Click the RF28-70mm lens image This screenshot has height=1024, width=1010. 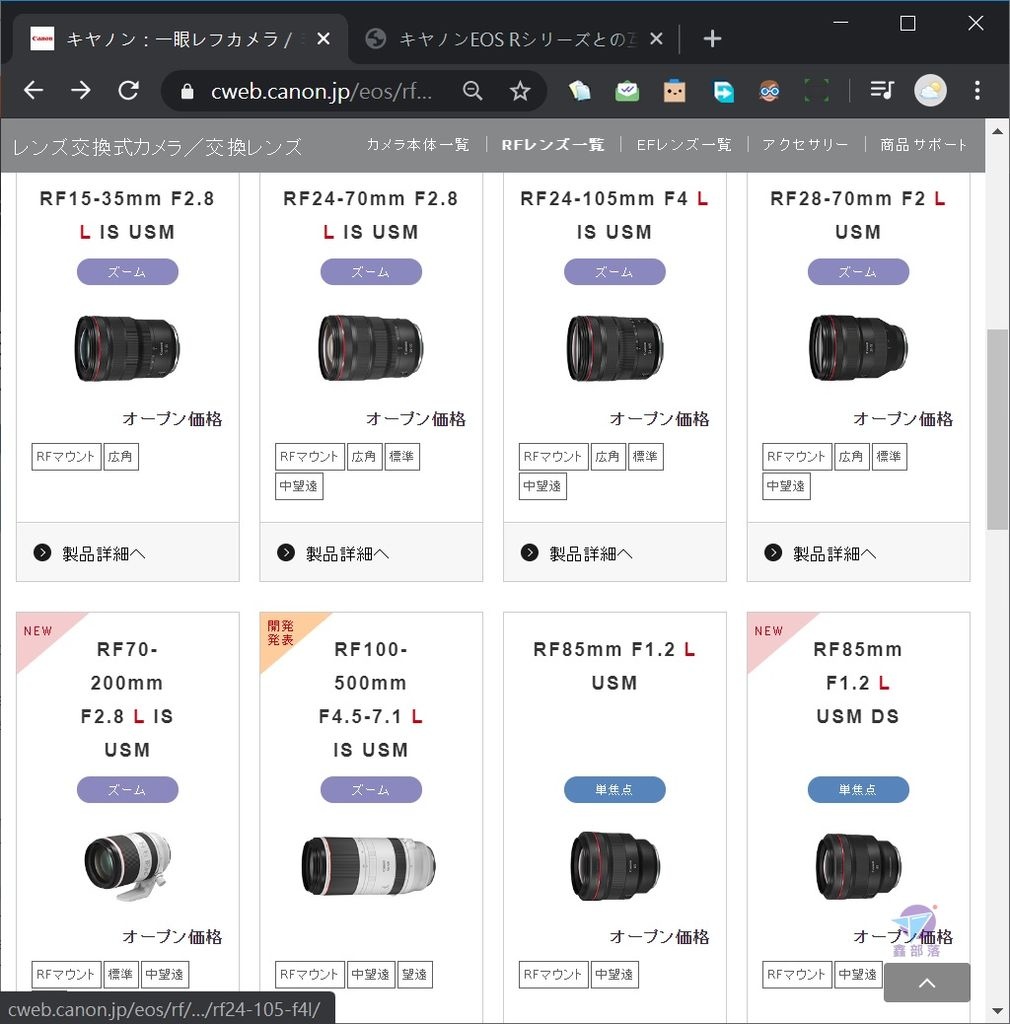[x=858, y=348]
